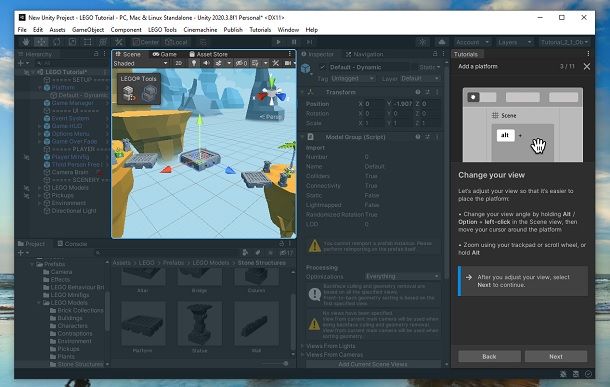Toggle Local handle rotation button
The height and width of the screenshot is (387, 610).
176,42
